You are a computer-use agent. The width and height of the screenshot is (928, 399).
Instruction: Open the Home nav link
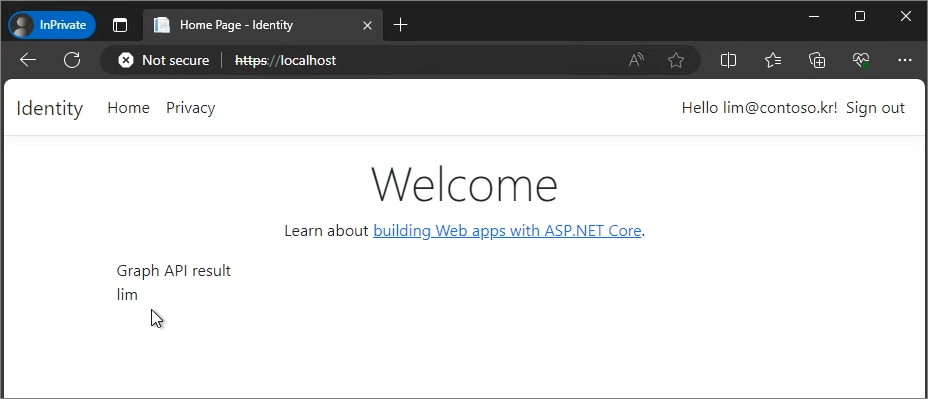coord(128,108)
